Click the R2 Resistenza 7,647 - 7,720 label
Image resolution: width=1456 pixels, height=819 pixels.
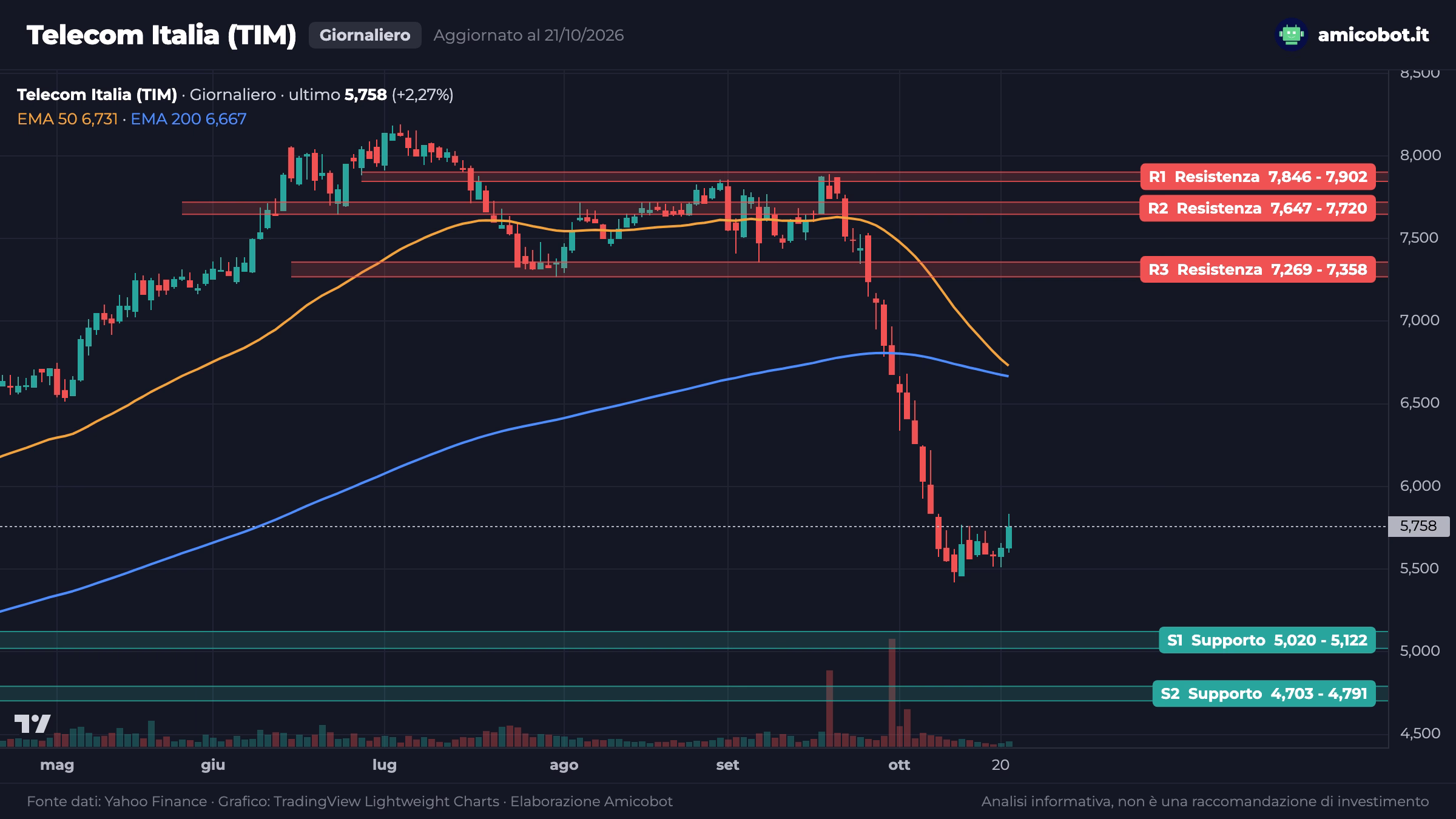point(1258,208)
